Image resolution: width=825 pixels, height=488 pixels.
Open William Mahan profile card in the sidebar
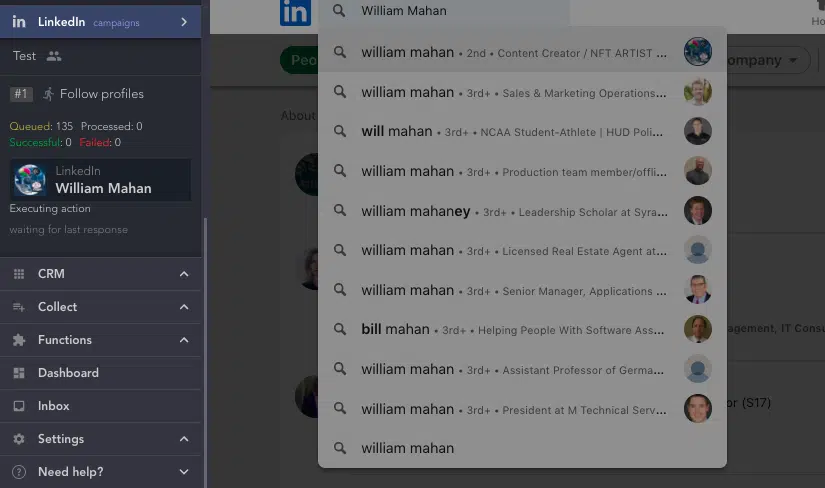coord(100,180)
